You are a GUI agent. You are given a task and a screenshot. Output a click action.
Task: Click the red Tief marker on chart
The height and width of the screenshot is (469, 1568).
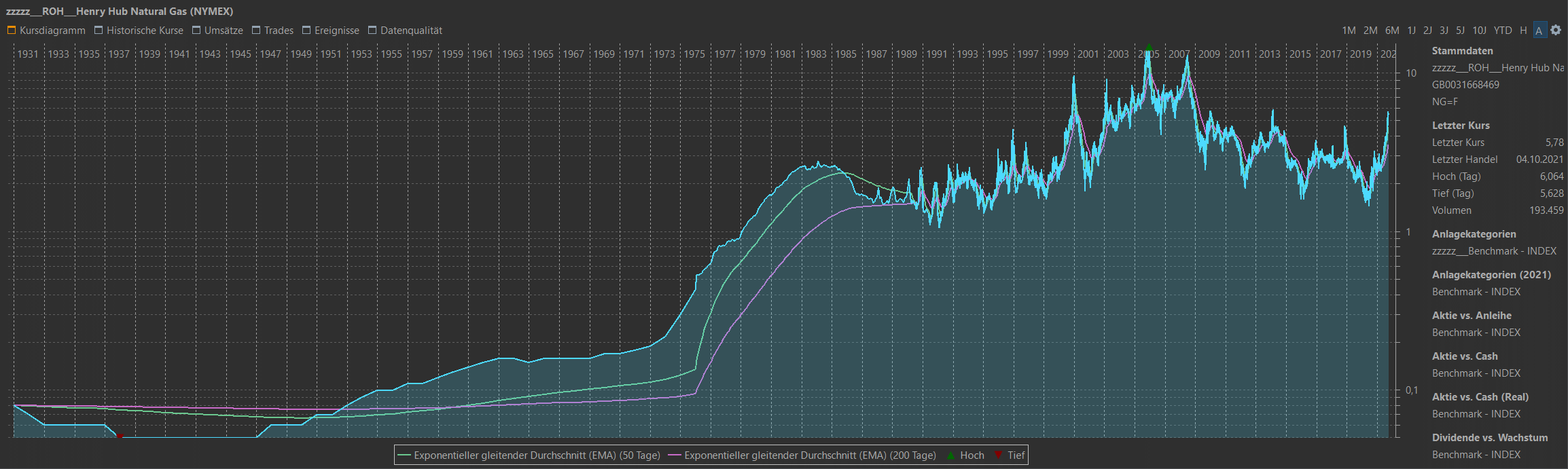pyautogui.click(x=120, y=436)
